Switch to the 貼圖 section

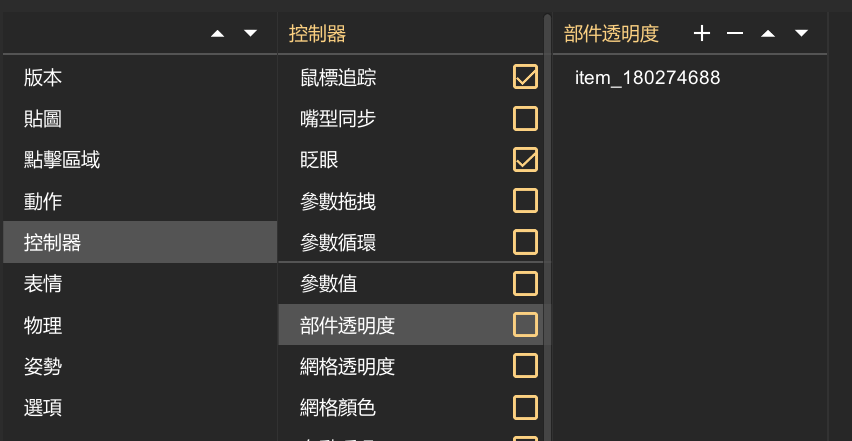pos(140,119)
